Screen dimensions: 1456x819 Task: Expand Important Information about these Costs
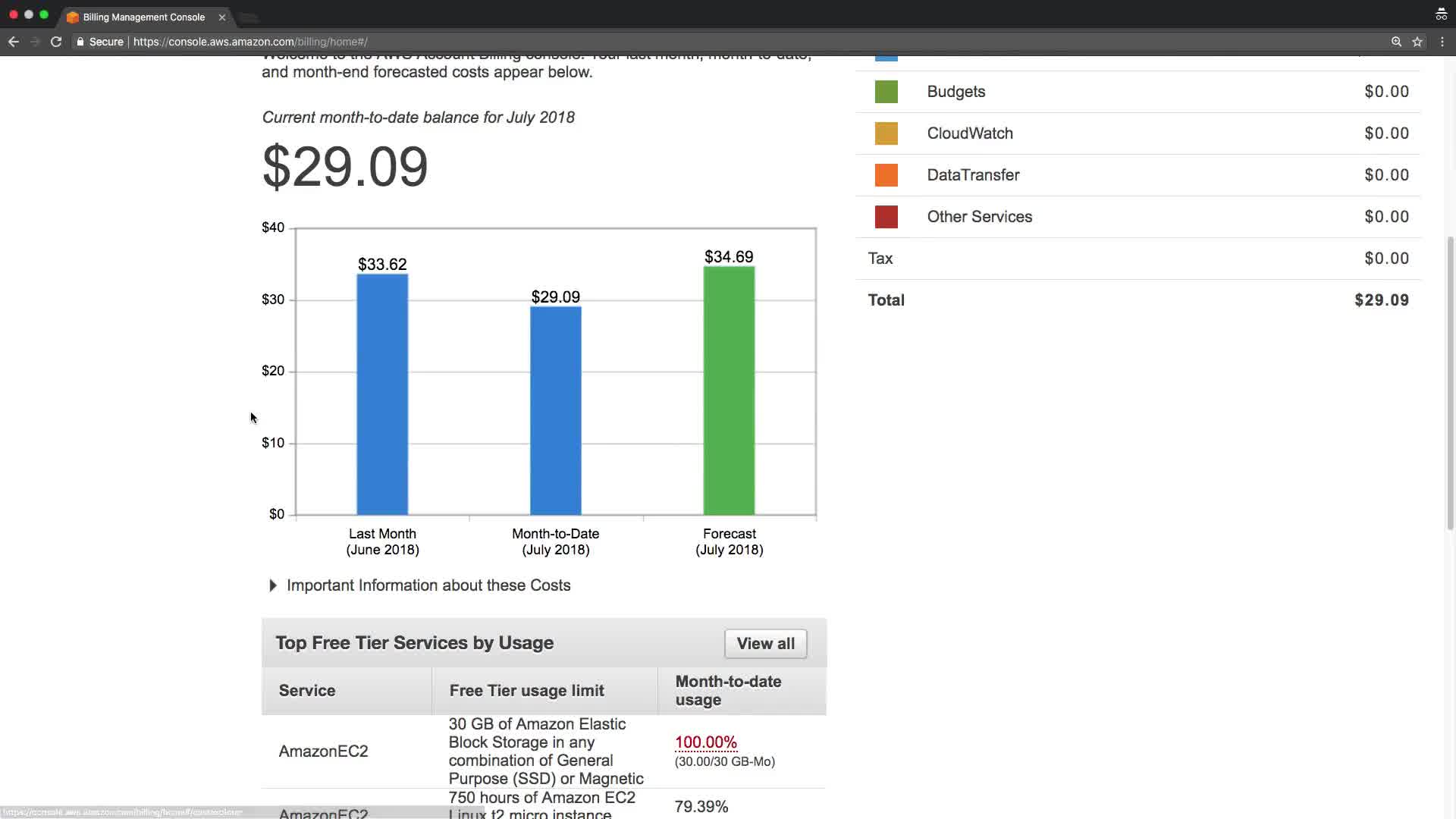273,585
